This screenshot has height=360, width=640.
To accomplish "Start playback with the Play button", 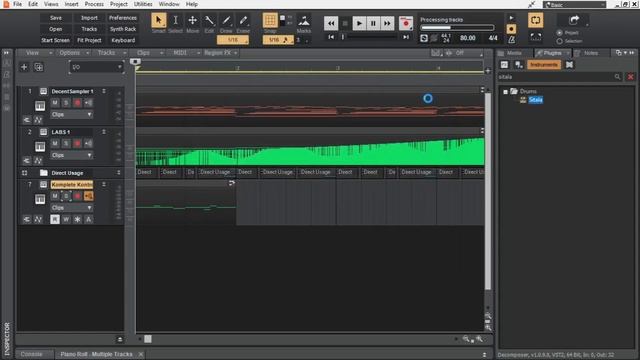I will [x=359, y=23].
